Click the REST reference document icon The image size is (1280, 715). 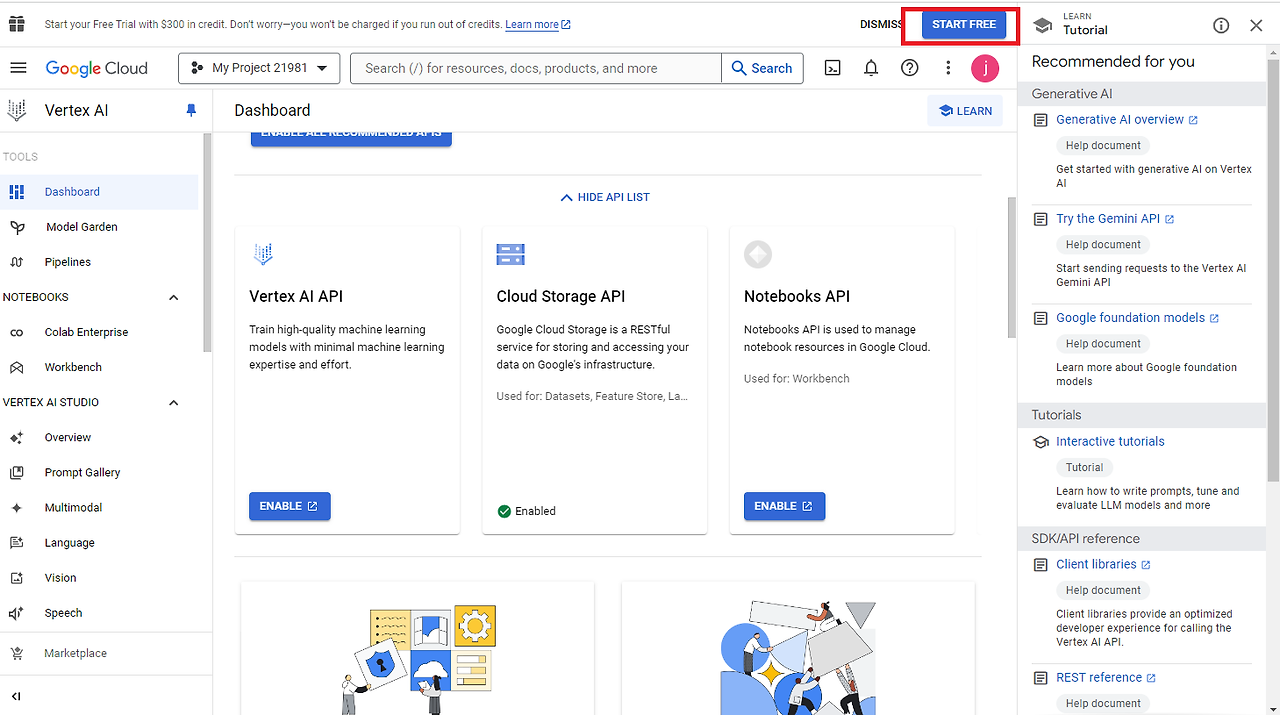[1041, 678]
